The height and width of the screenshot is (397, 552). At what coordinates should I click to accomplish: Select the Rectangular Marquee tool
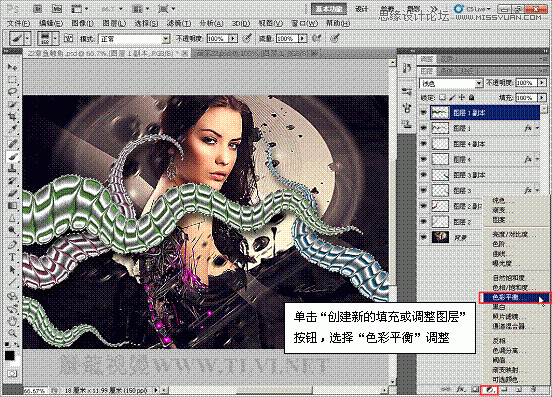coord(12,80)
